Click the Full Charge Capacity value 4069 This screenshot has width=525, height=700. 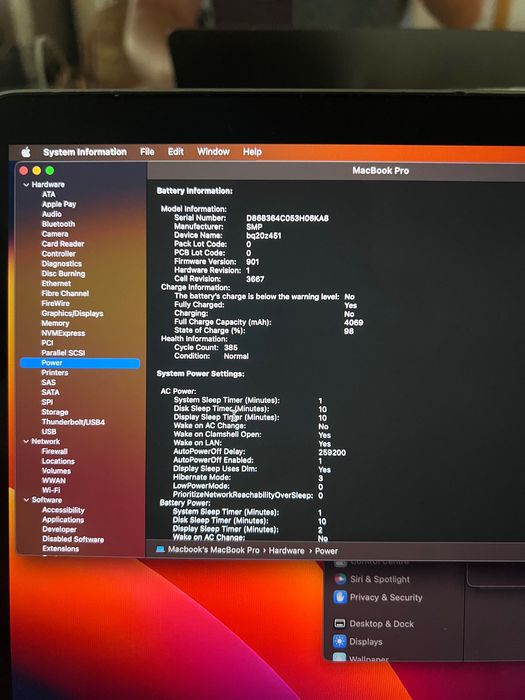354,322
